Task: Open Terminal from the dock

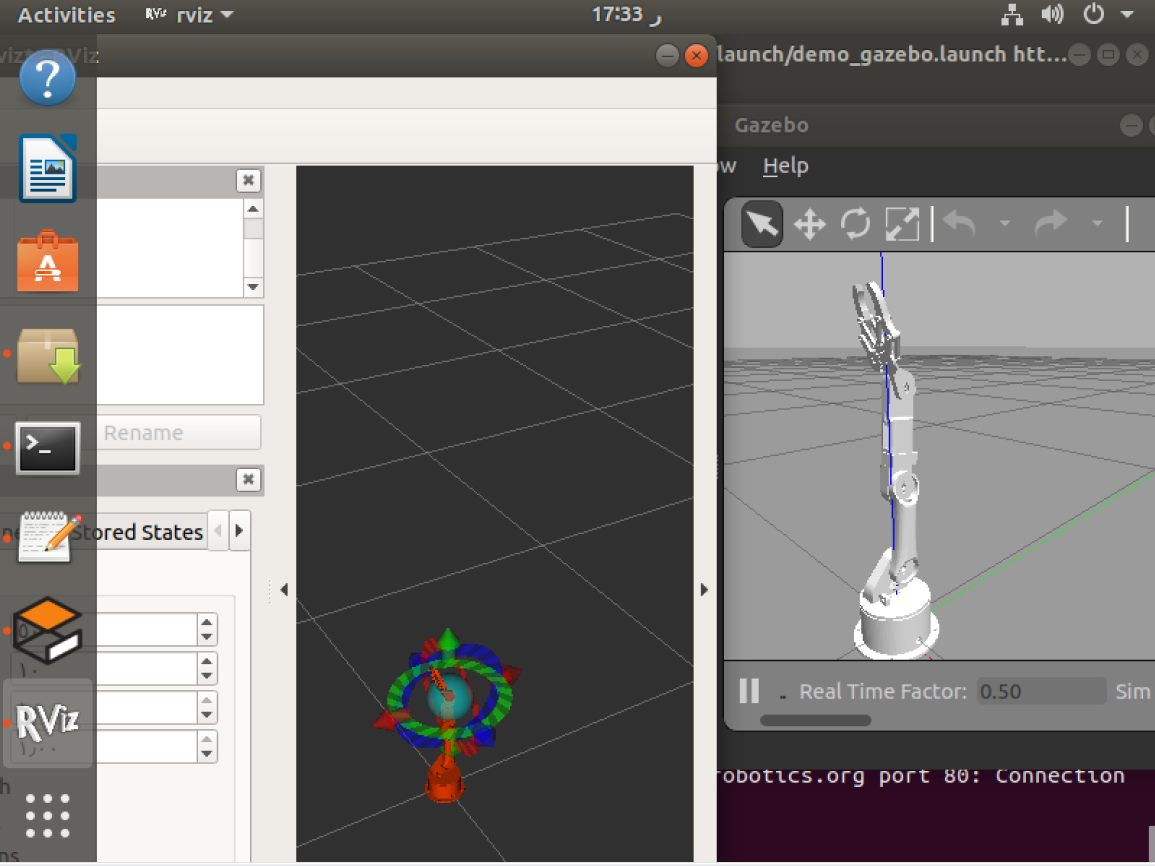Action: click(48, 448)
